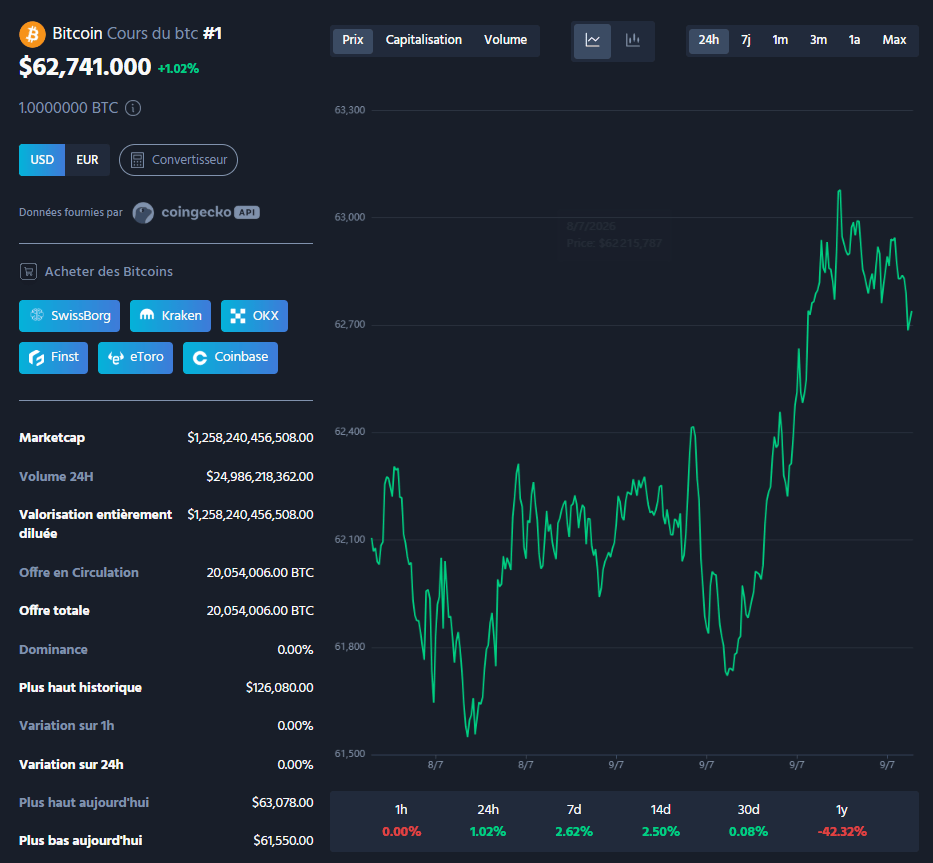
Task: Select the 24h time range
Action: [x=708, y=40]
